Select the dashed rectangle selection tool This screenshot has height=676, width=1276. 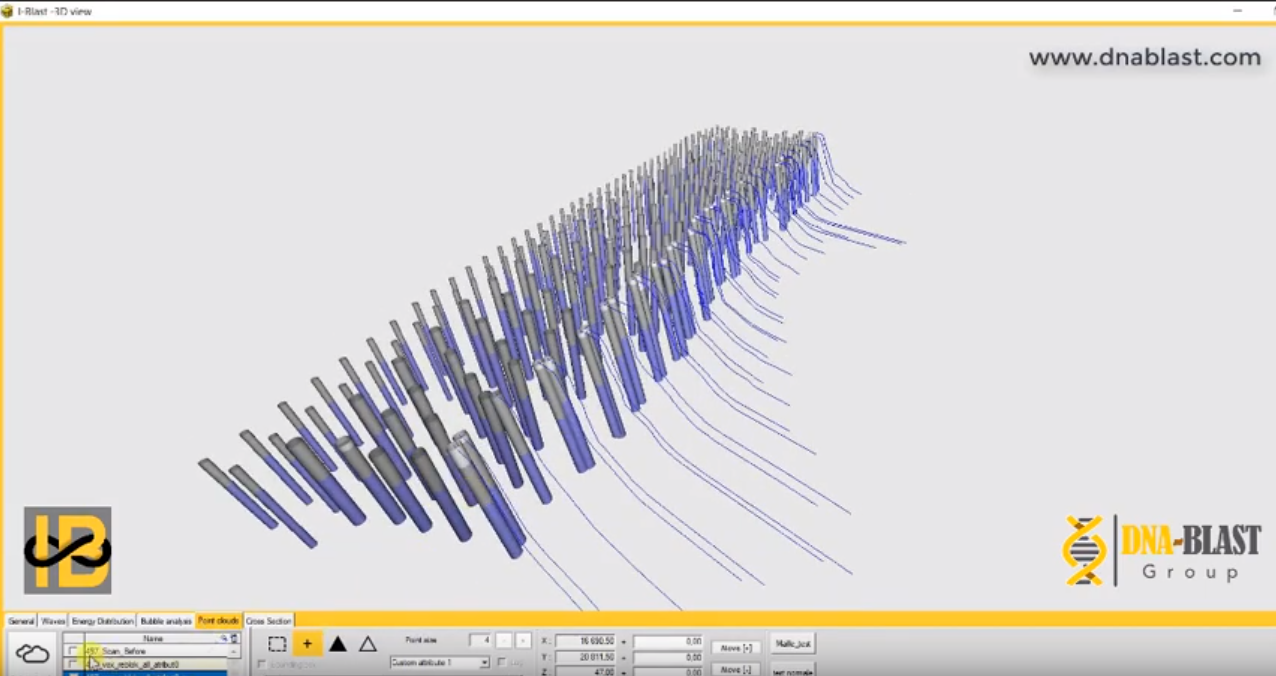tap(277, 644)
